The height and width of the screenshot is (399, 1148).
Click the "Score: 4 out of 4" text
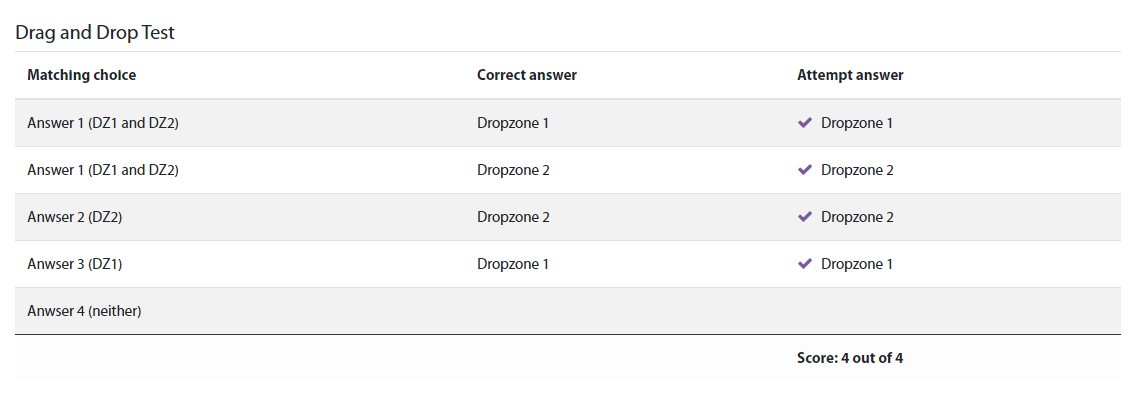click(850, 359)
